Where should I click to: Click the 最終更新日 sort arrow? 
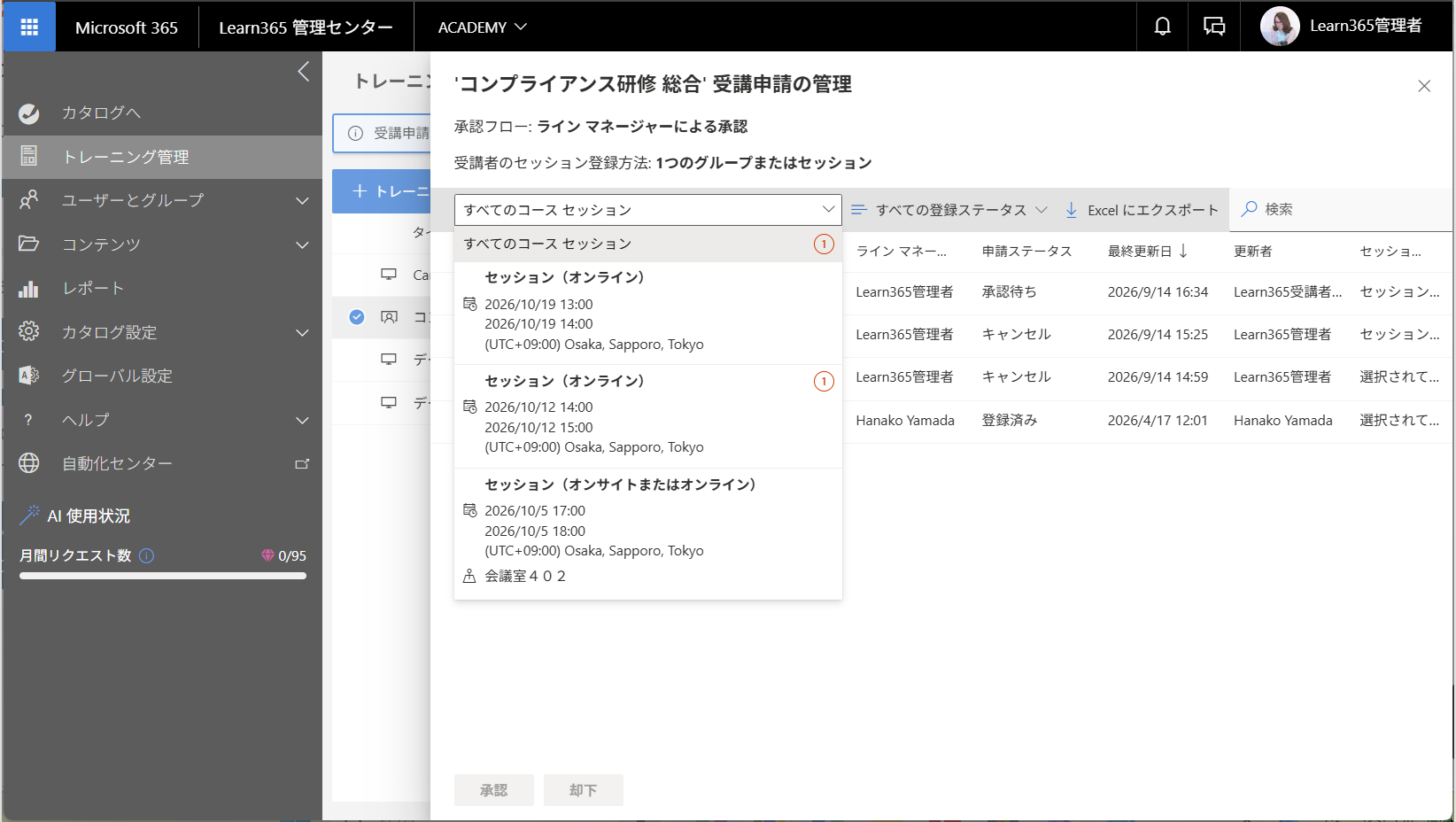coord(1183,252)
